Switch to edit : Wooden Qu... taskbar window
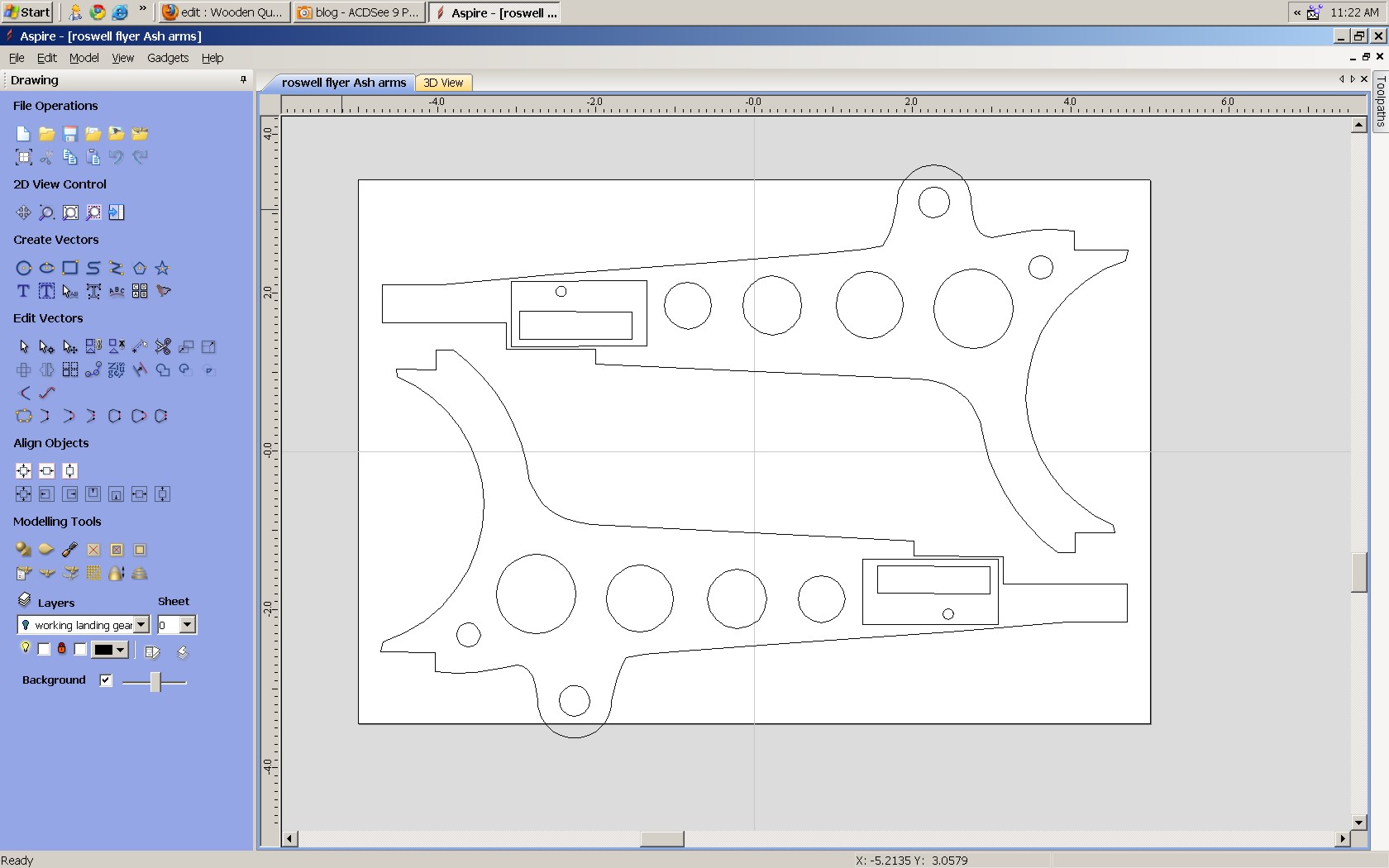Image resolution: width=1389 pixels, height=868 pixels. [223, 12]
